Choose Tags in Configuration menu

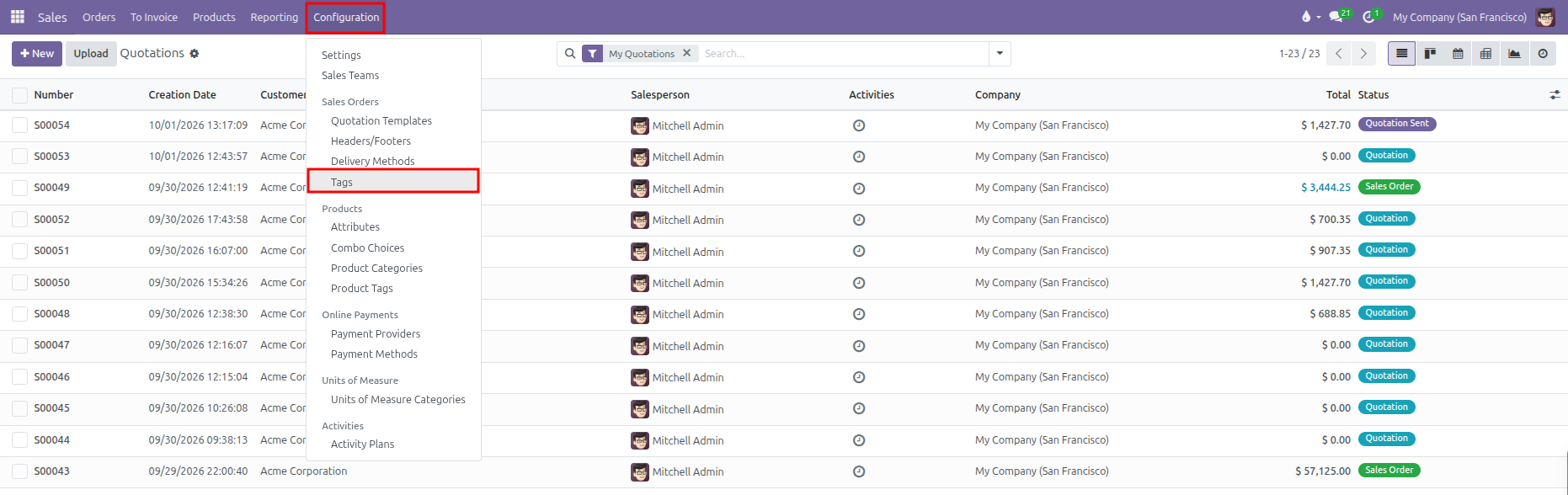(393, 182)
